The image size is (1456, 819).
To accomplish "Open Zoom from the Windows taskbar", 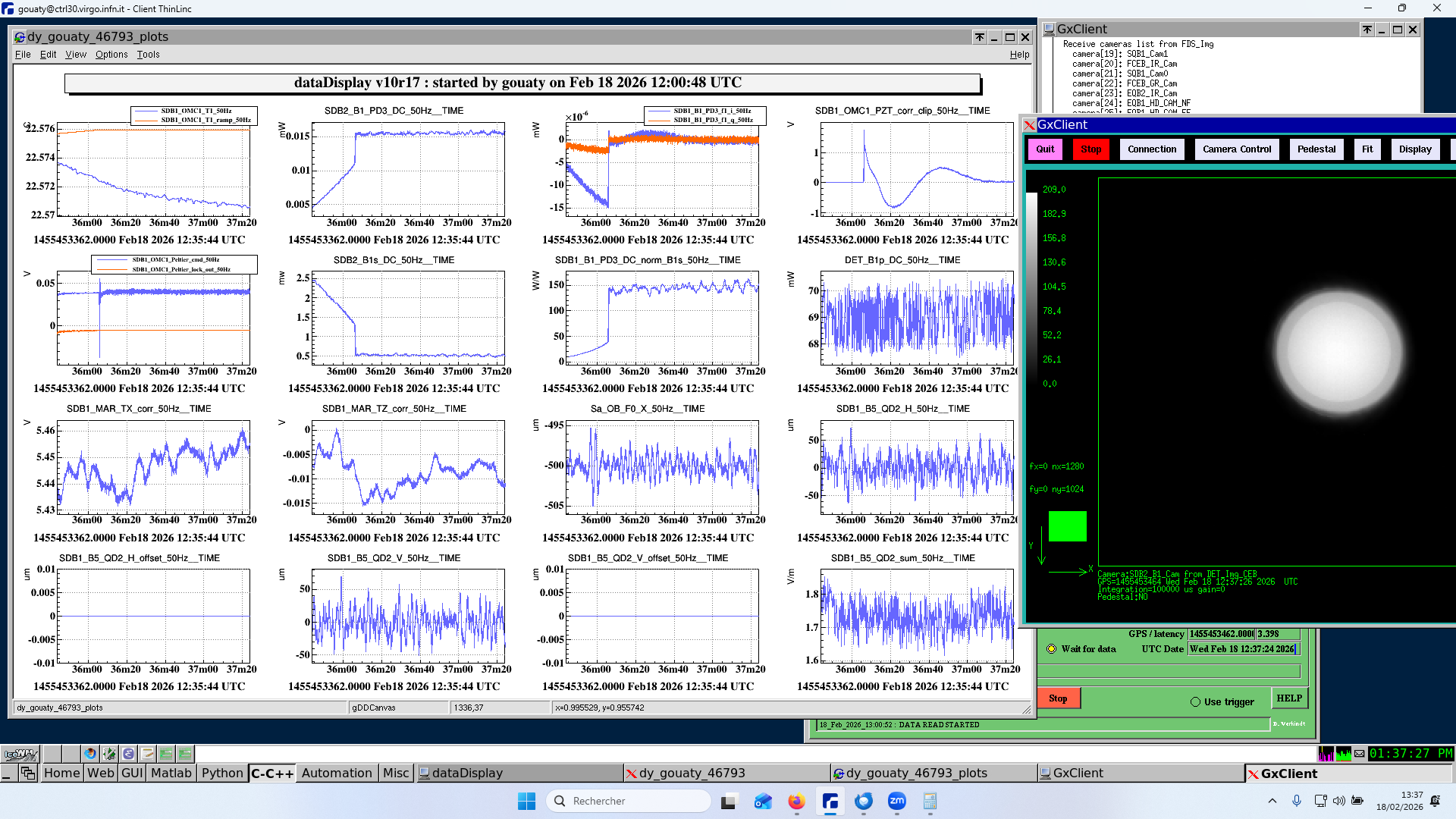I will click(896, 802).
